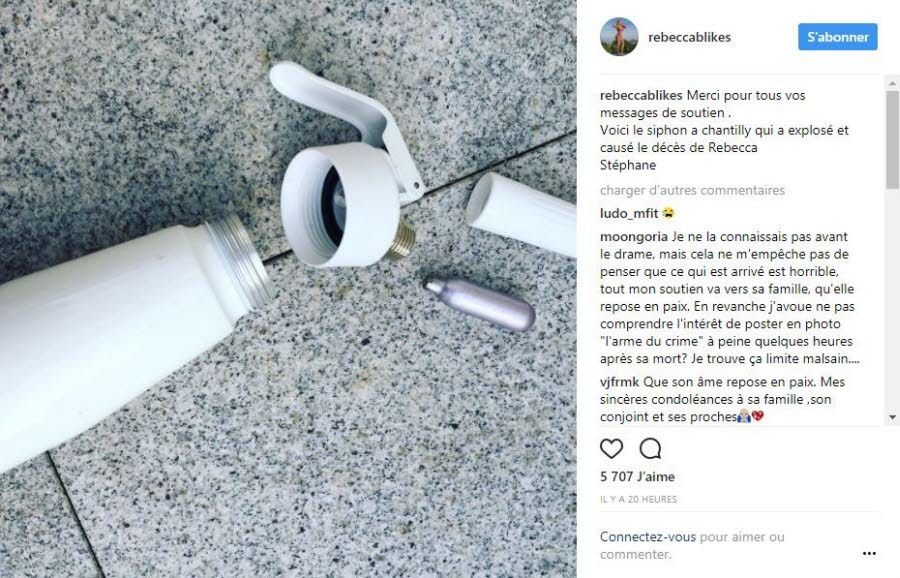
Task: Open rebeccablikes username in header
Action: tap(689, 37)
